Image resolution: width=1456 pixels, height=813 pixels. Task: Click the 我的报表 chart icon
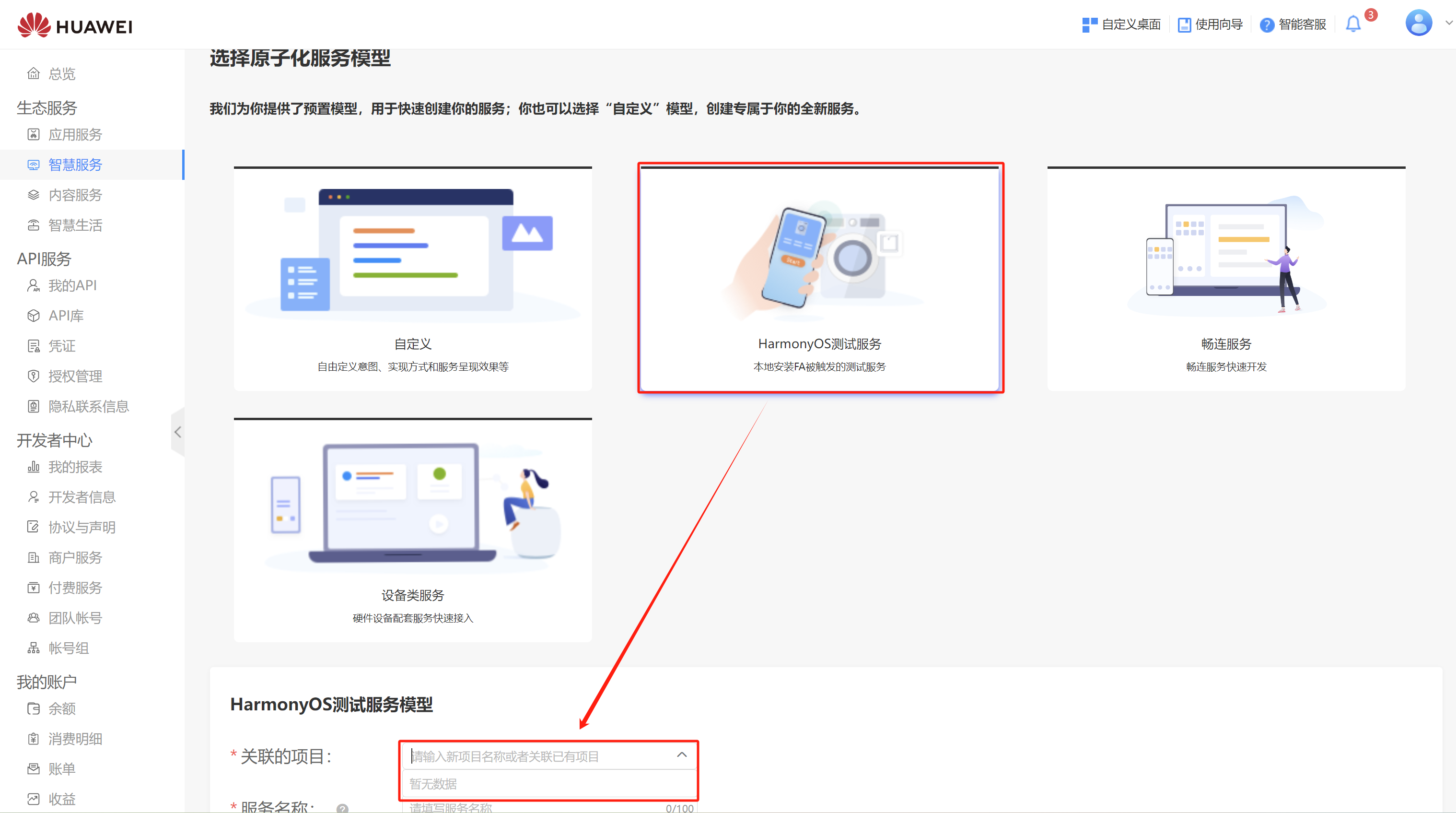[x=34, y=467]
